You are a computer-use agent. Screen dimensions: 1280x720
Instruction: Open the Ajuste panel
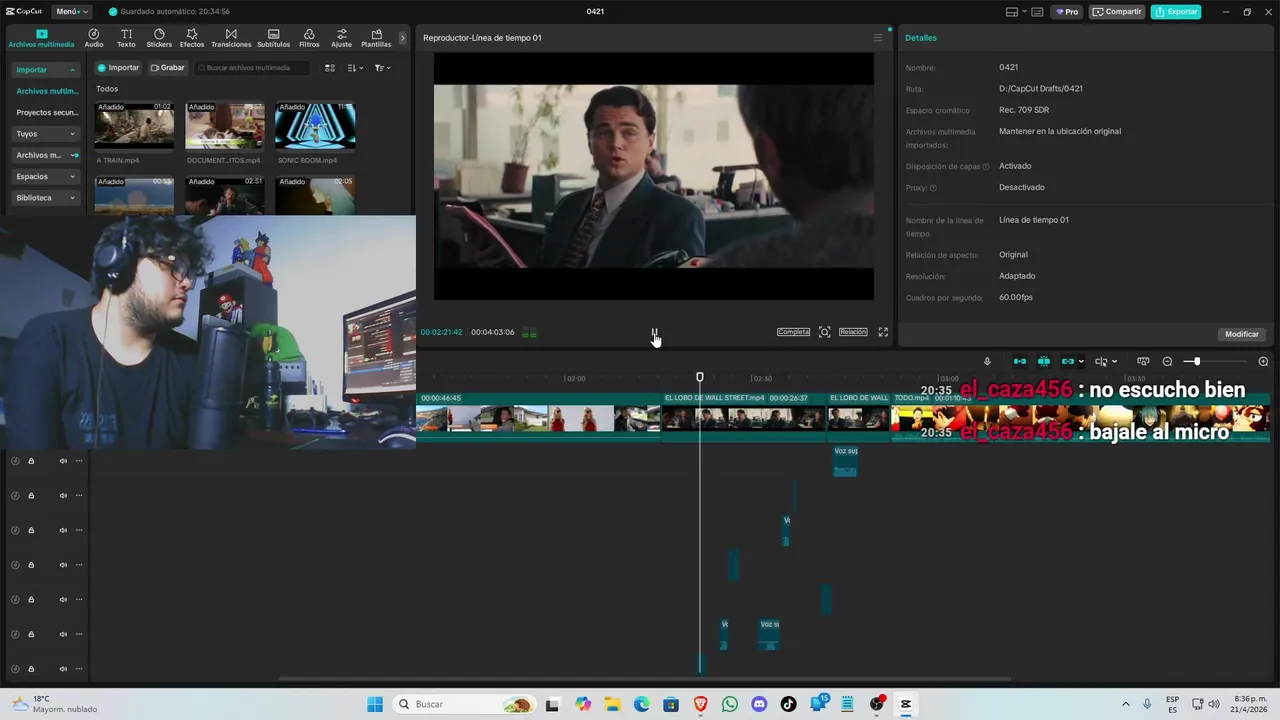(341, 38)
